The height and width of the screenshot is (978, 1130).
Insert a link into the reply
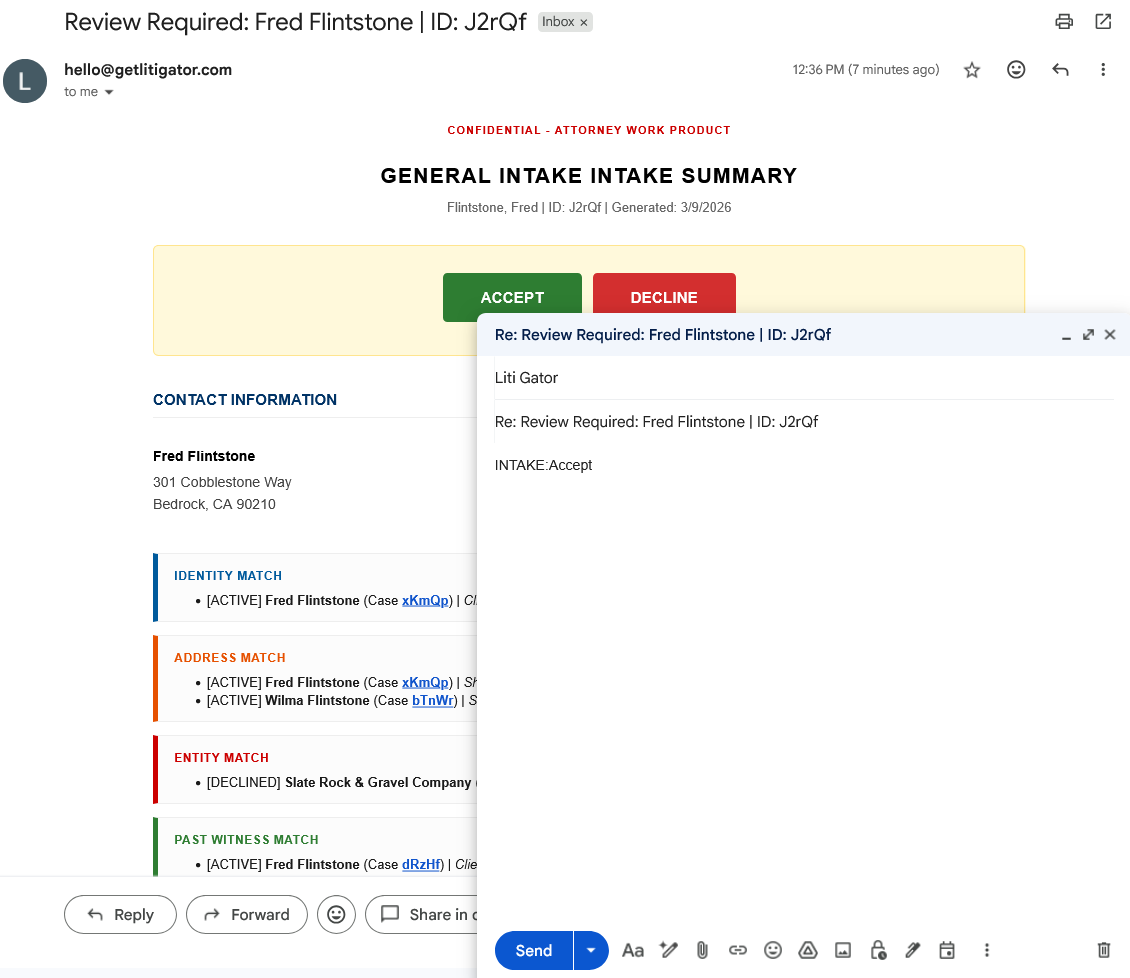(x=737, y=950)
